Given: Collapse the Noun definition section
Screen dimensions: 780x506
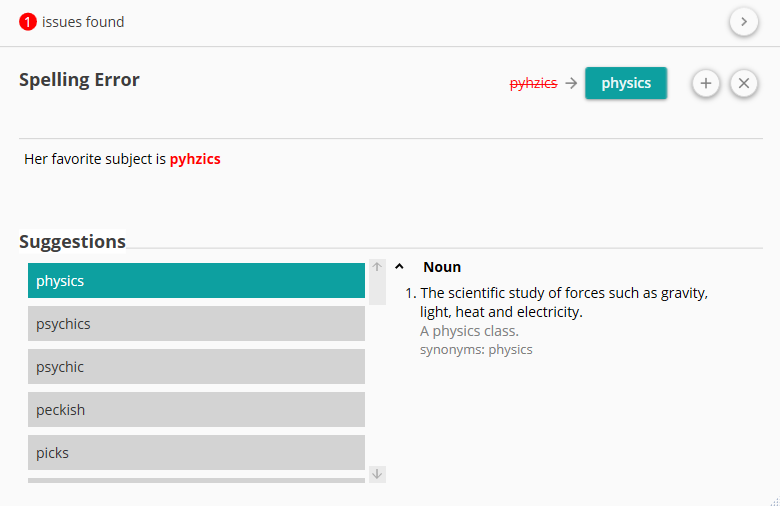Looking at the screenshot, I should [399, 267].
